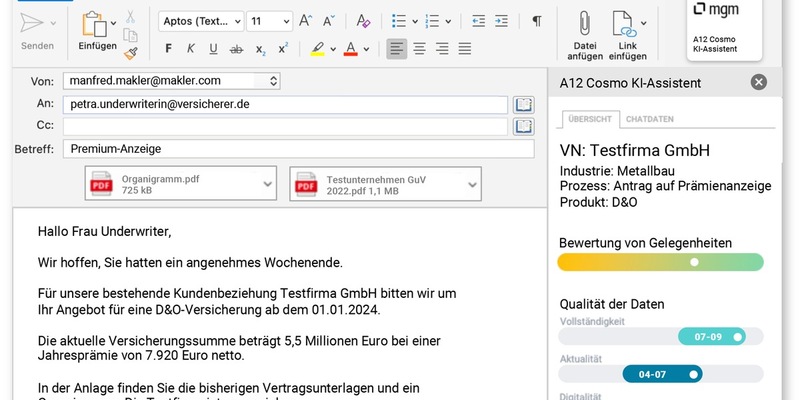The height and width of the screenshot is (400, 800).
Task: Increase indent with indent icon
Action: (501, 21)
